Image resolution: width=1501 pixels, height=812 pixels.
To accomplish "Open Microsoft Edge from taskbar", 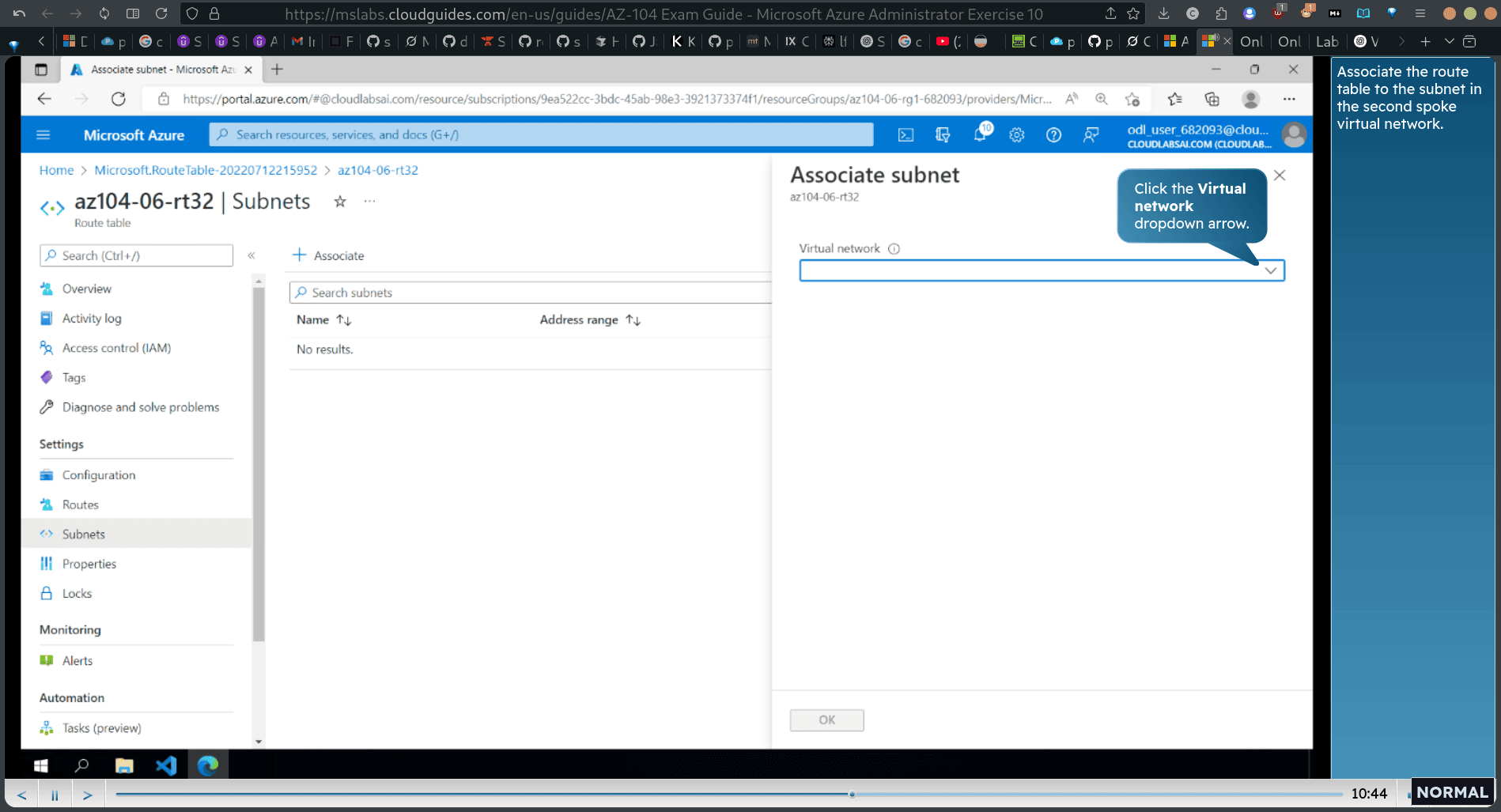I will 208,765.
